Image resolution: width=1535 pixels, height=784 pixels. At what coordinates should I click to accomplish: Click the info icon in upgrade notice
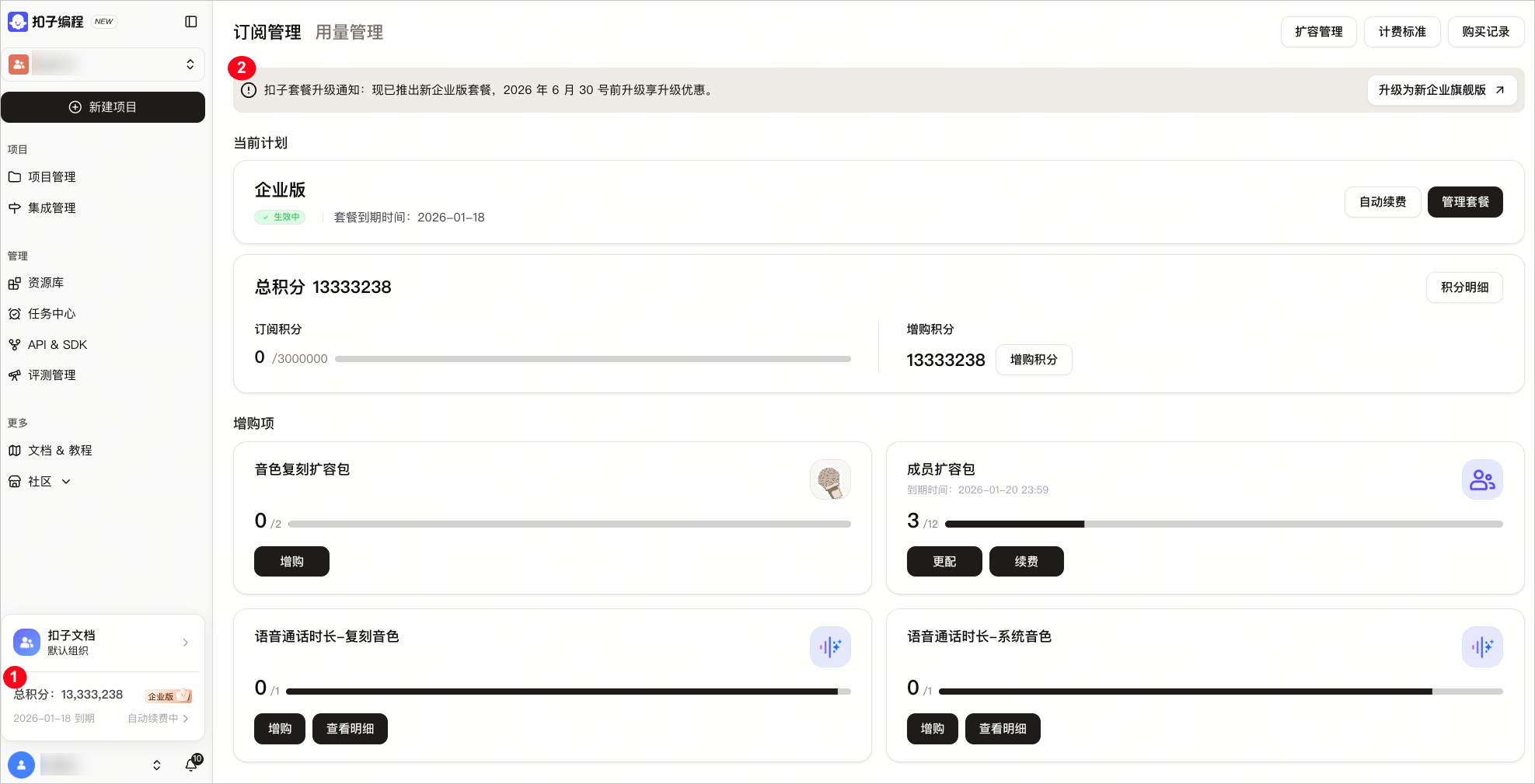249,90
